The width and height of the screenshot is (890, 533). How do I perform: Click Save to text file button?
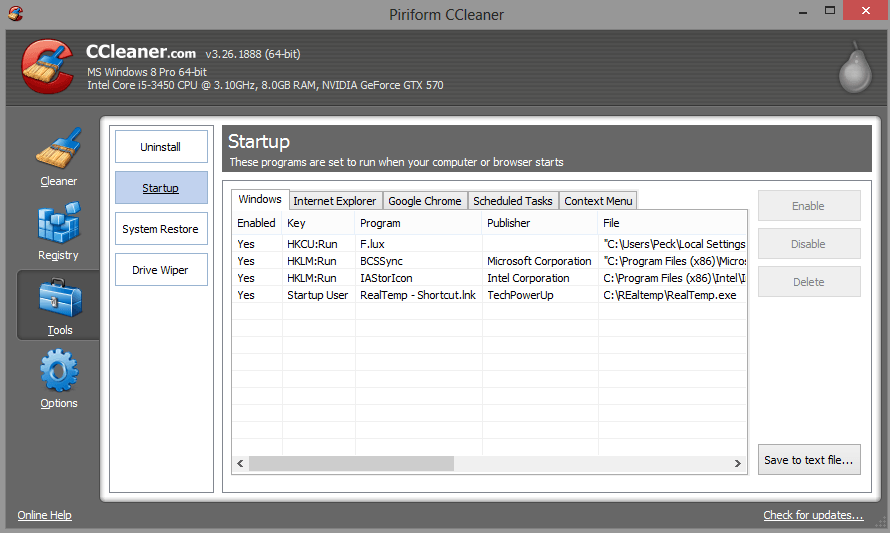pyautogui.click(x=808, y=460)
